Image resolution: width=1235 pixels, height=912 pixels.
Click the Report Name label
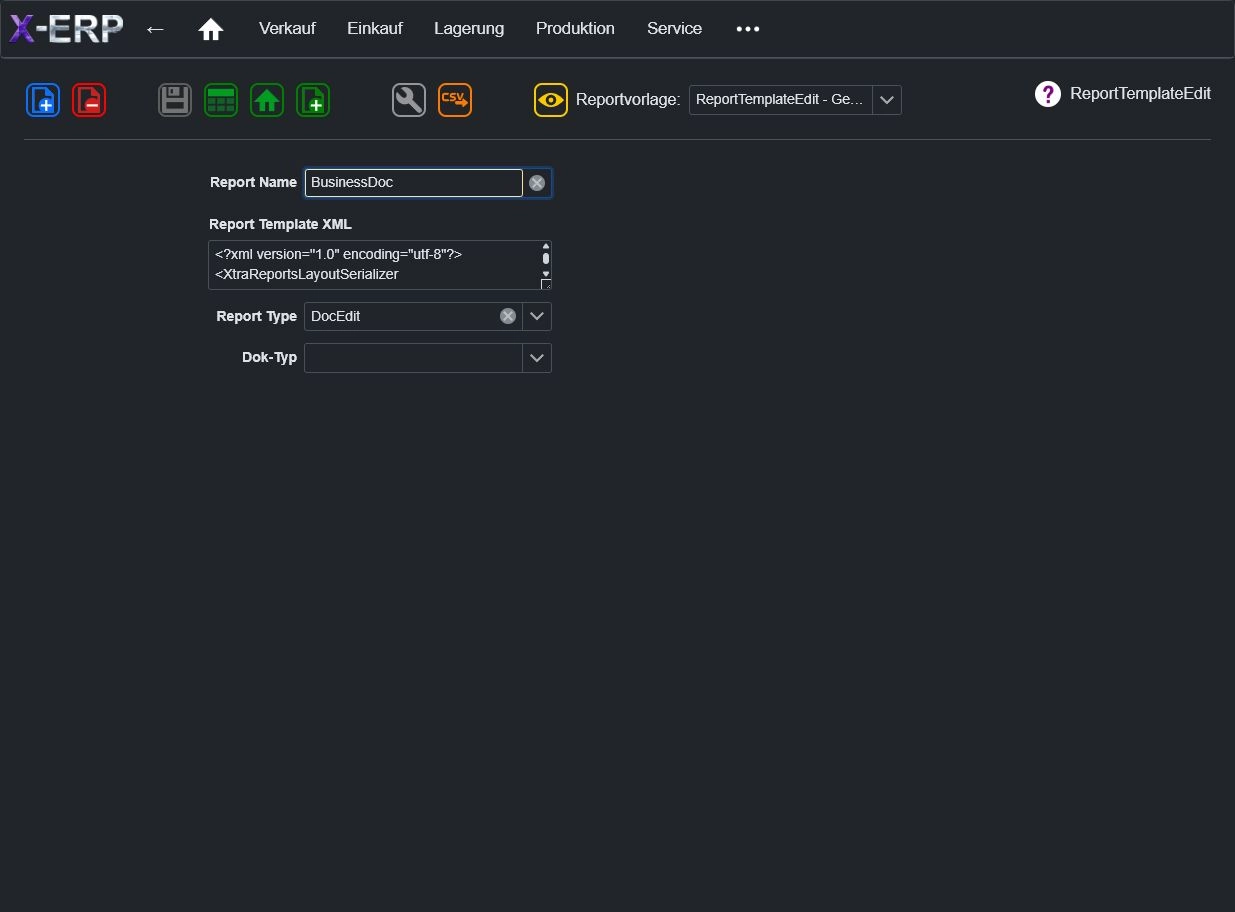pos(253,182)
